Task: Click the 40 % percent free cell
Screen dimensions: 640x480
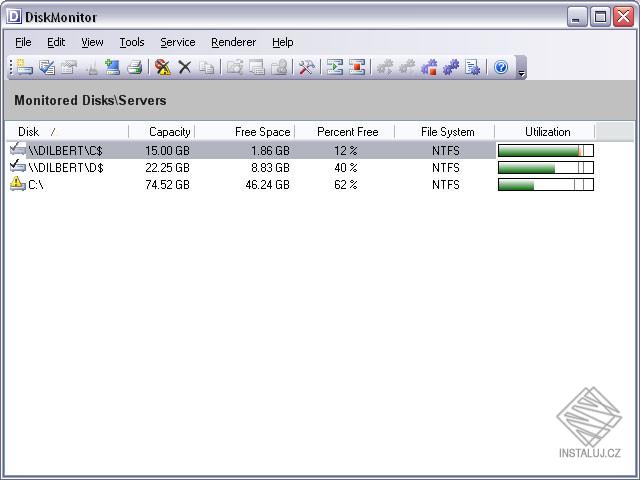Action: click(x=346, y=168)
